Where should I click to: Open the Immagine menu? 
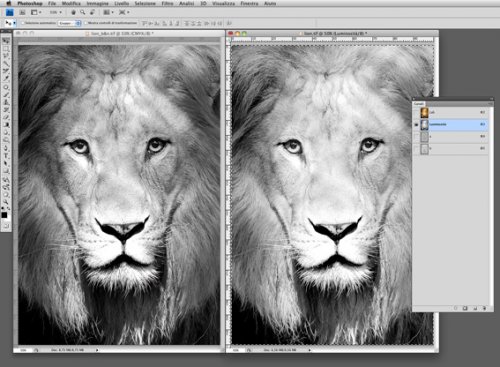(97, 3)
